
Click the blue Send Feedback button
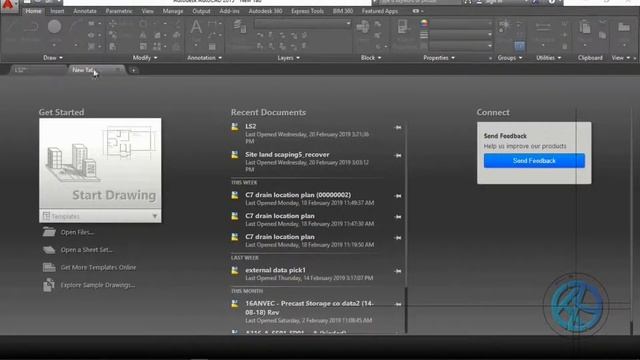tap(534, 160)
